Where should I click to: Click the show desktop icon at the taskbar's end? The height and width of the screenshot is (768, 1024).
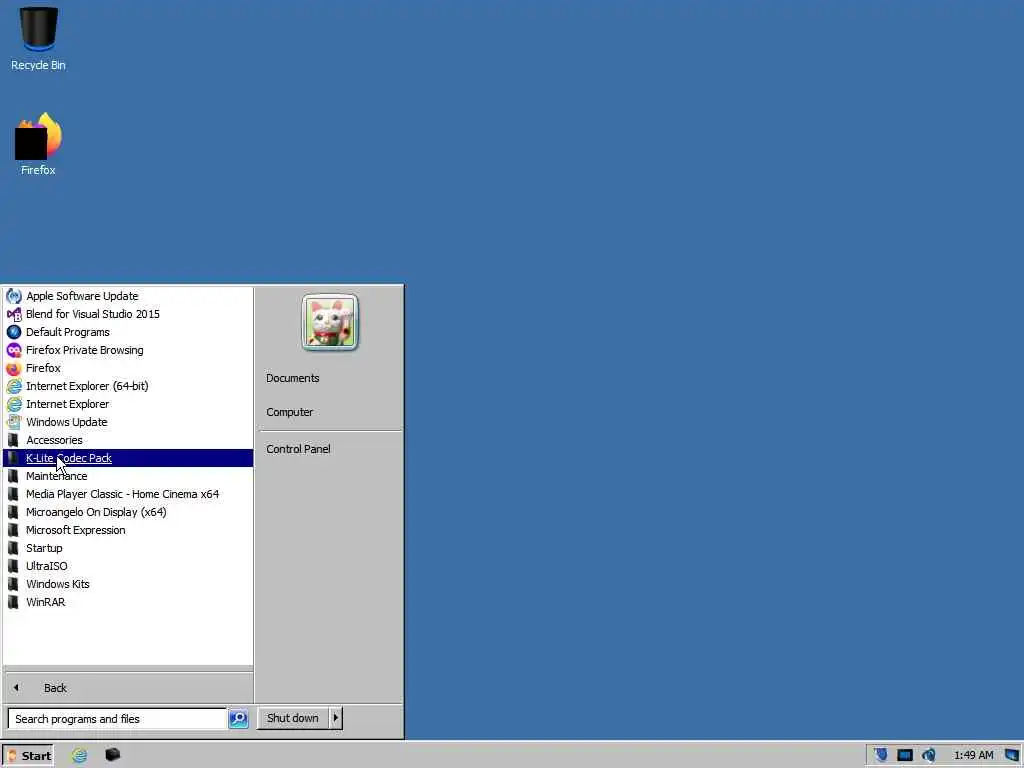pos(1012,756)
